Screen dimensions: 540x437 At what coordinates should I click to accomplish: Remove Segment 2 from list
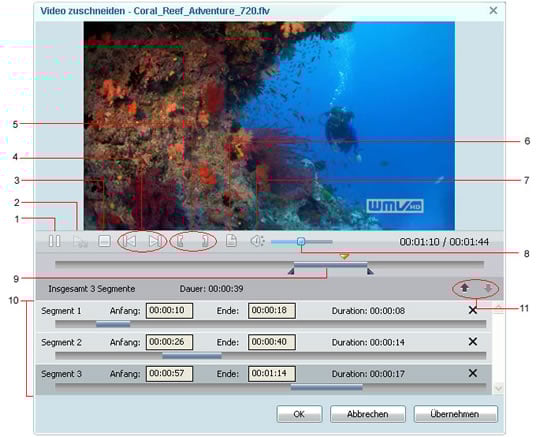(473, 342)
